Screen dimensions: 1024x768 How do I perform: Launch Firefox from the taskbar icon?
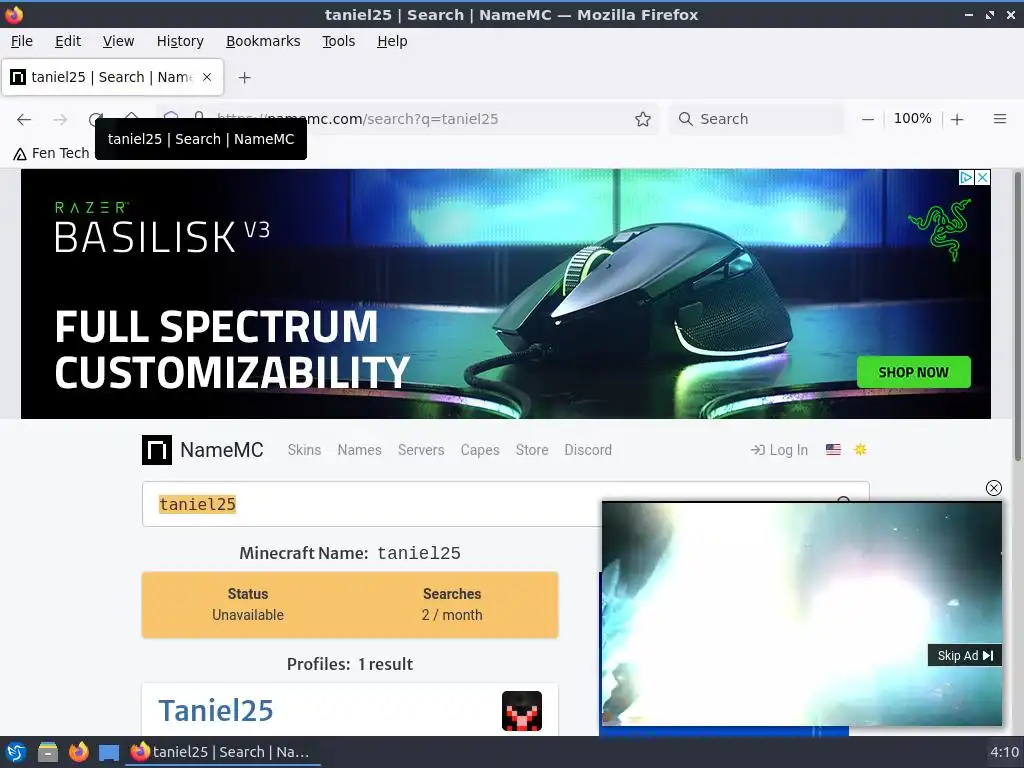[78, 752]
